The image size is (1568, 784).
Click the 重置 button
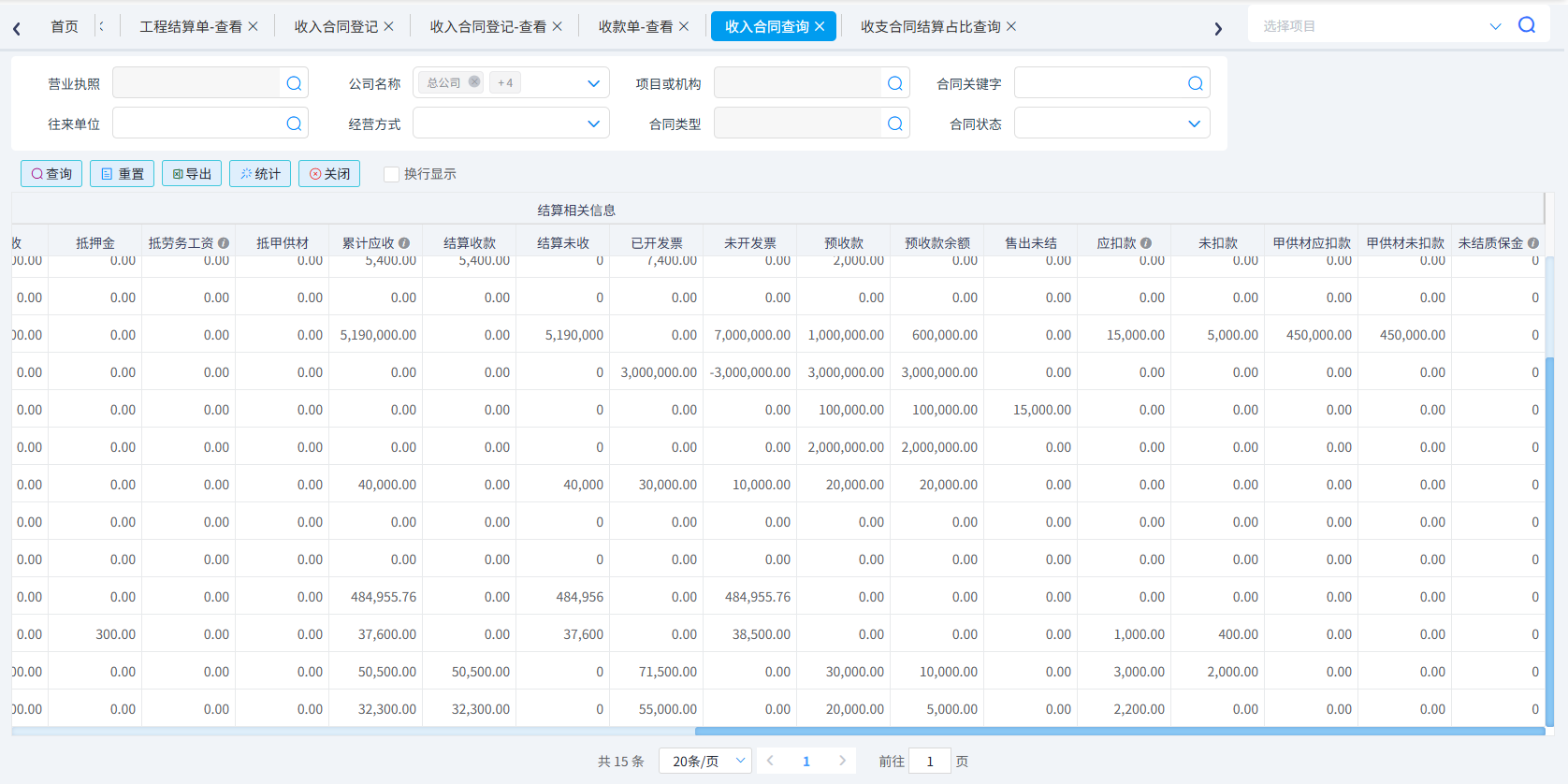pyautogui.click(x=123, y=174)
